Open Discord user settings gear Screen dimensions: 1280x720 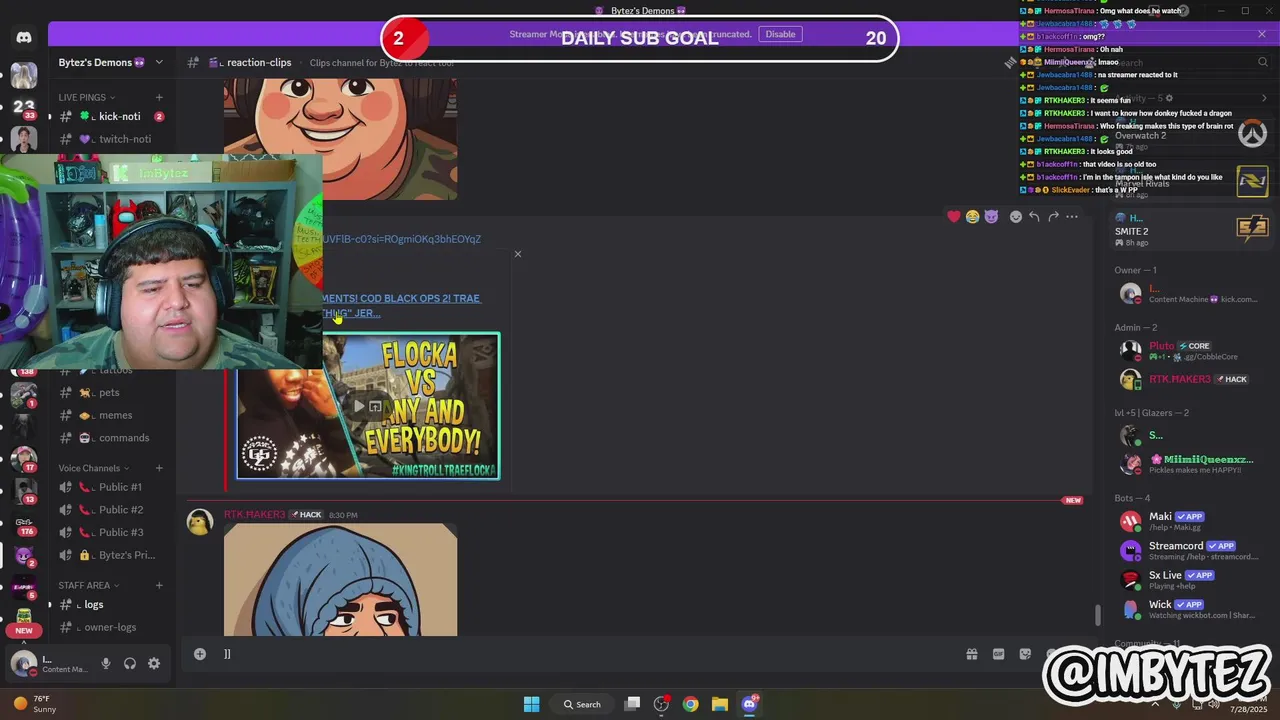point(154,663)
